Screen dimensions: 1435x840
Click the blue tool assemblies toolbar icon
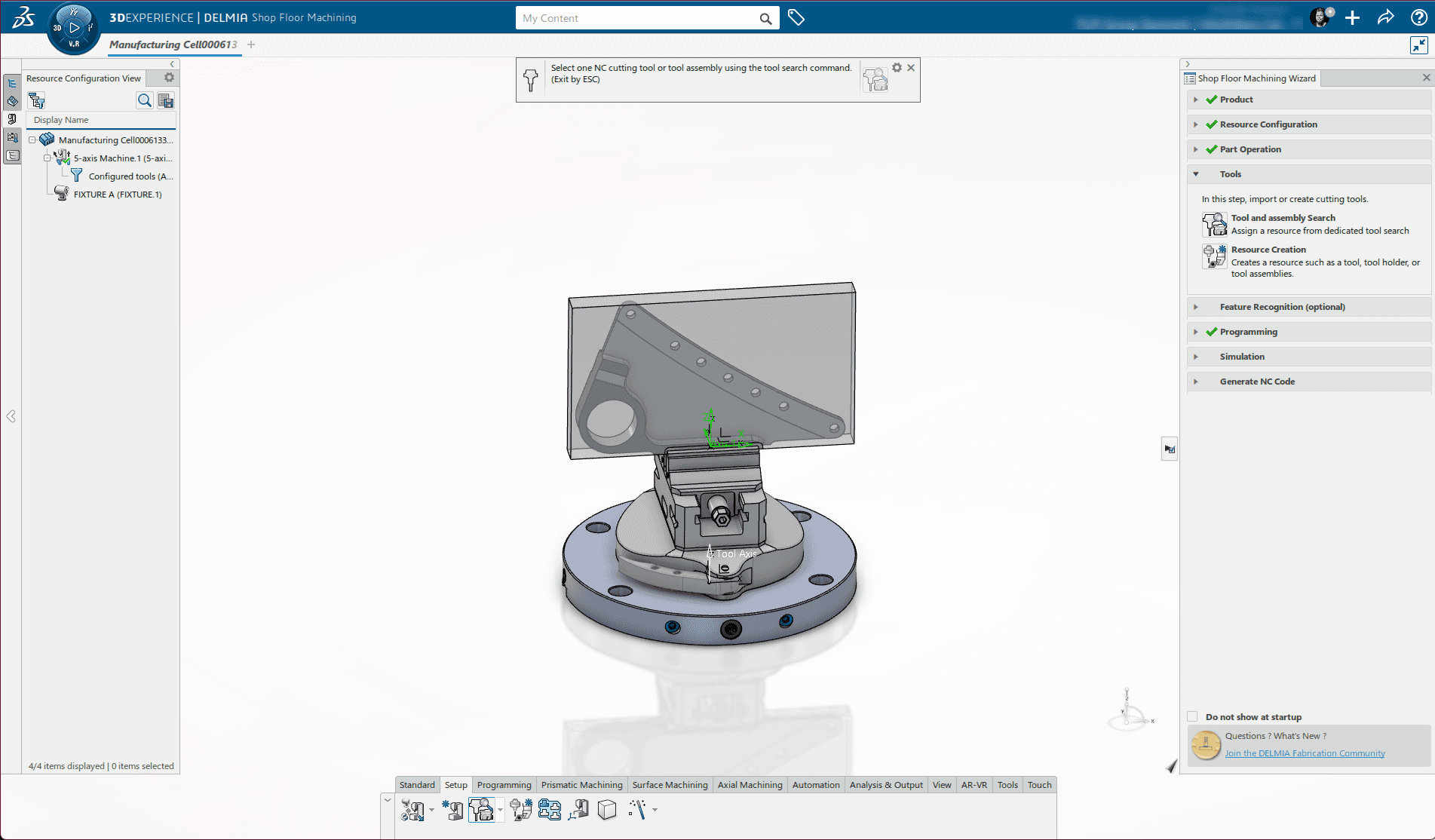click(550, 810)
